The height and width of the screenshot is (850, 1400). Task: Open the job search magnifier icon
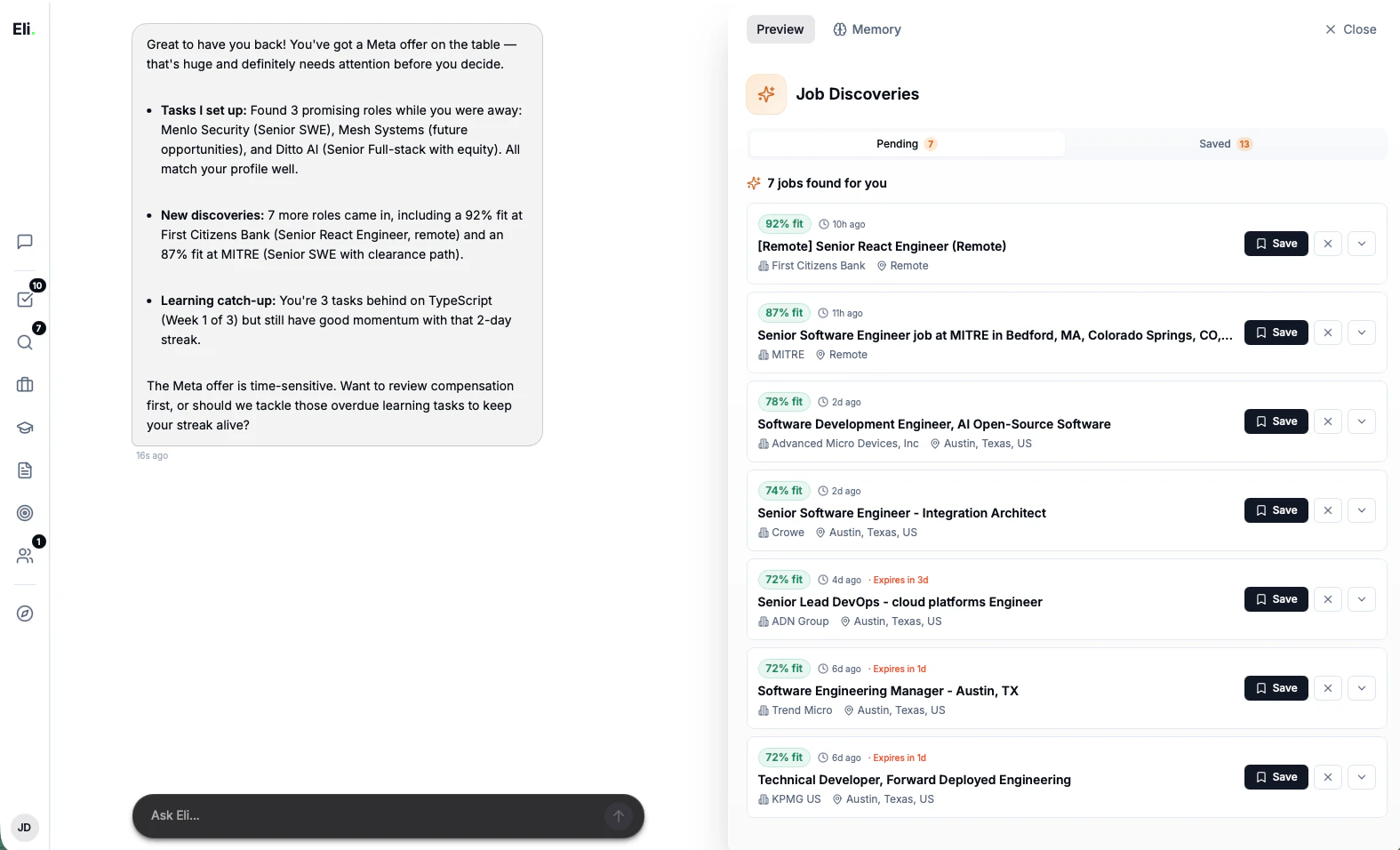click(25, 342)
